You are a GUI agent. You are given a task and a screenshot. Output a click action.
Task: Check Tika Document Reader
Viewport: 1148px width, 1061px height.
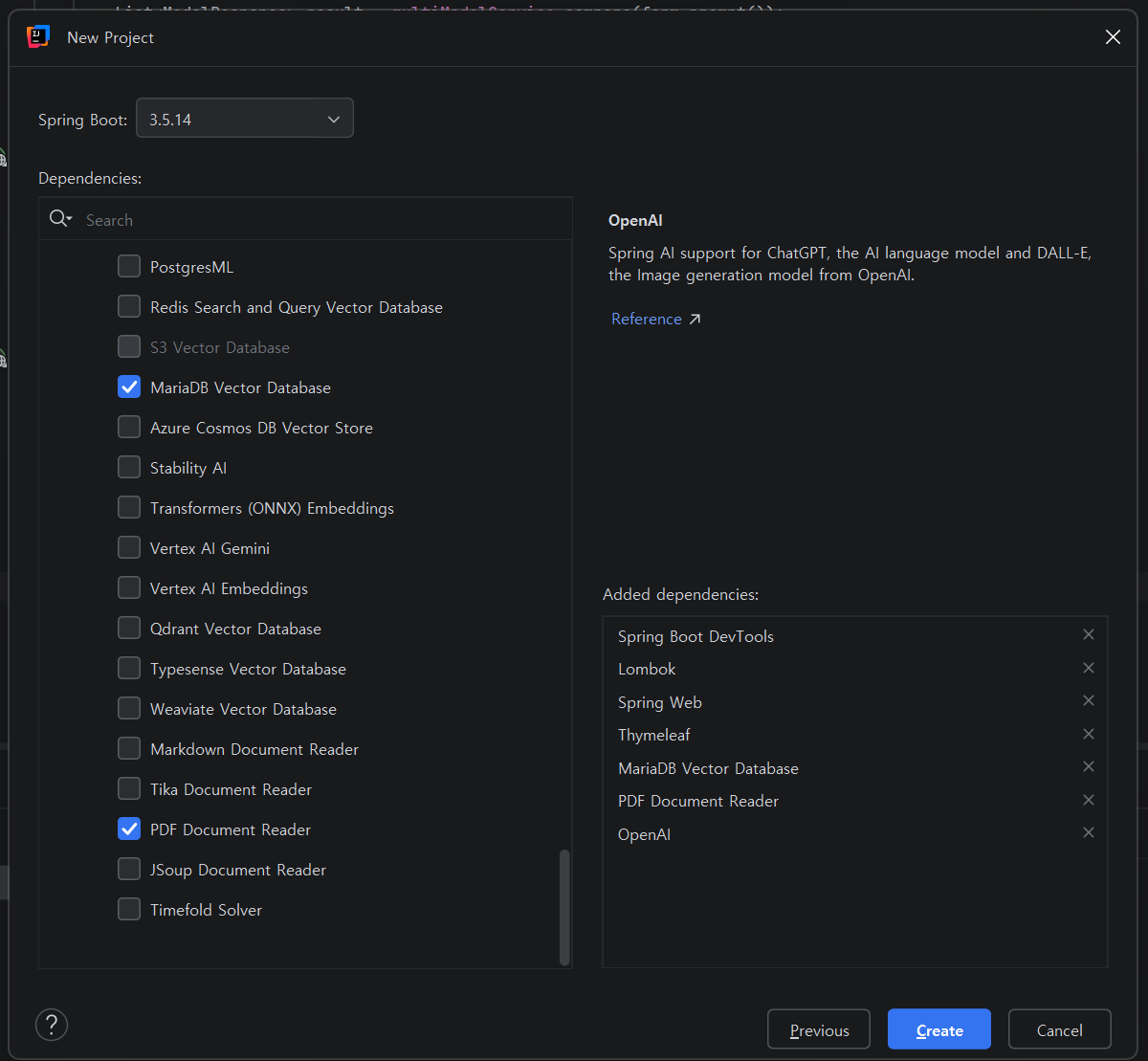129,789
